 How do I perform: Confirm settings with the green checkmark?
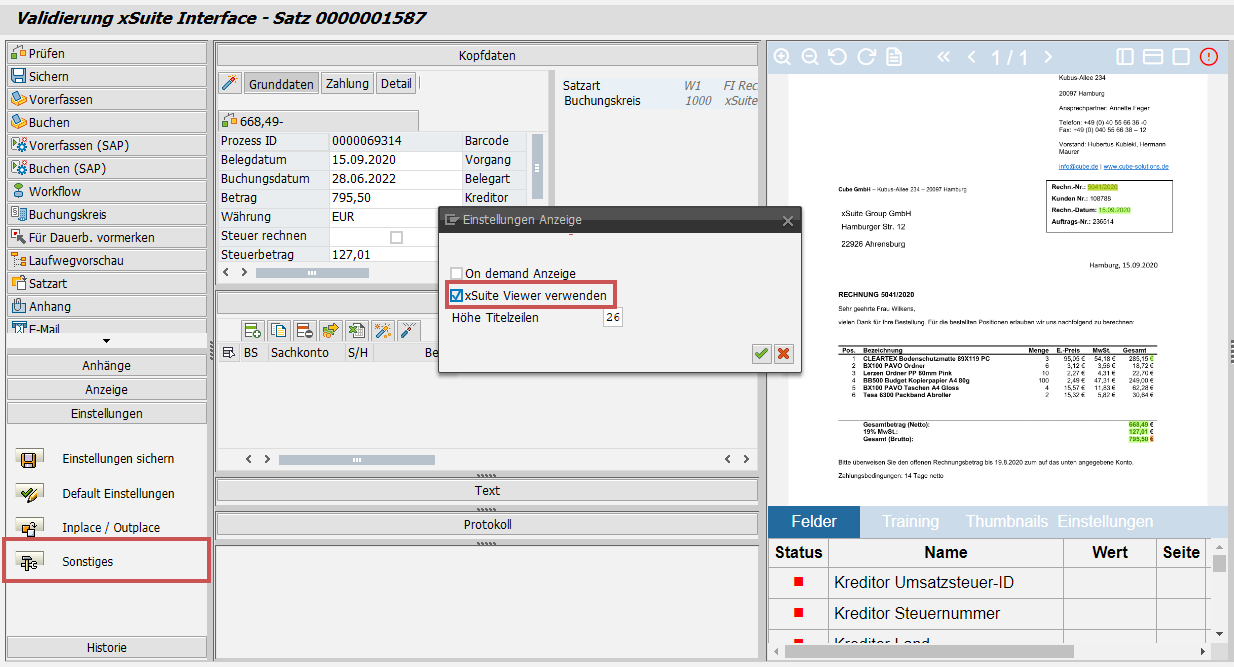762,352
